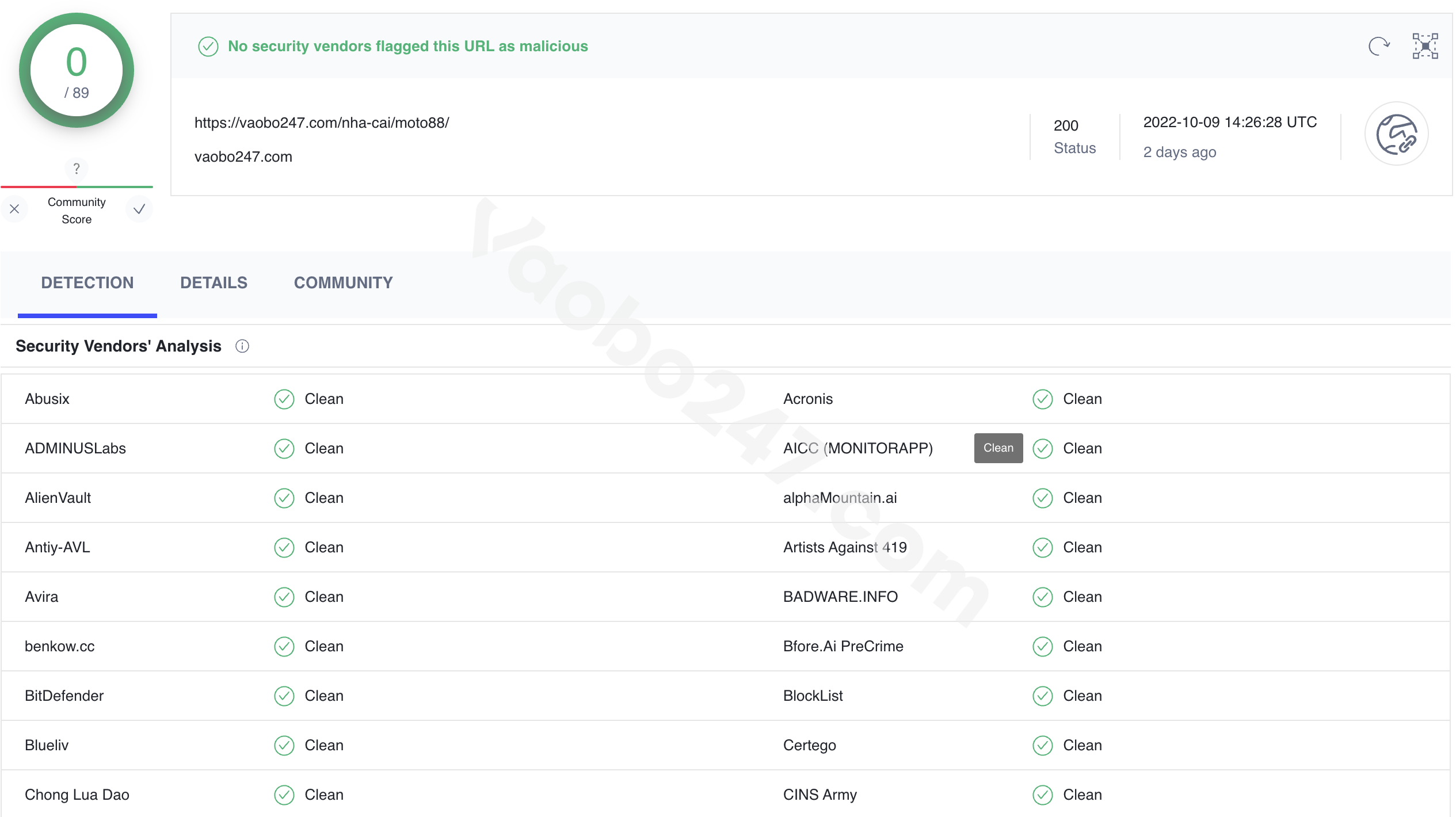This screenshot has width=1456, height=817.
Task: Click the full URL vaobo247.com/nha-cai/moto88/
Action: click(x=322, y=123)
